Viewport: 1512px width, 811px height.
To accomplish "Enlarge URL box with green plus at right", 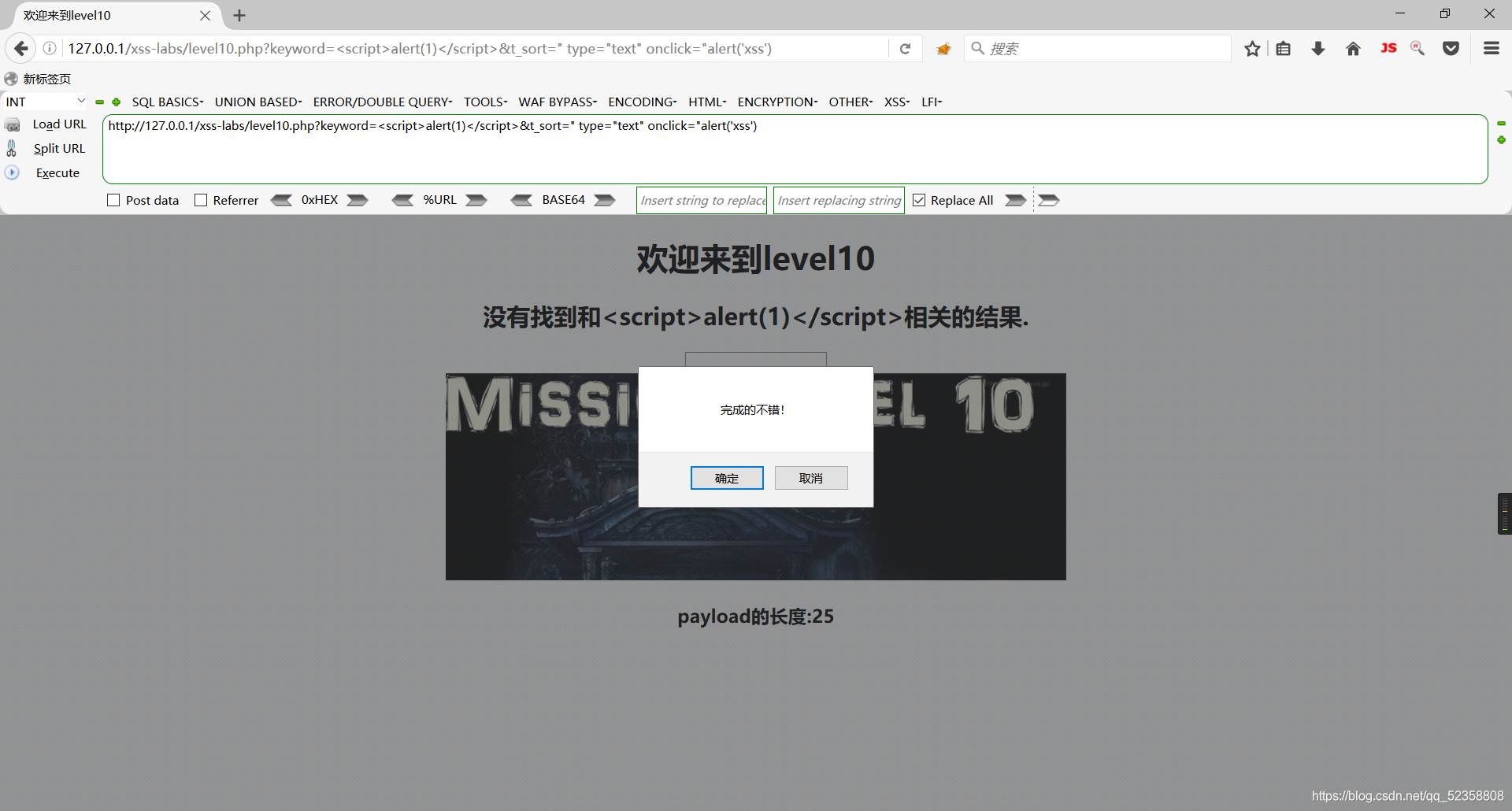I will [1501, 140].
